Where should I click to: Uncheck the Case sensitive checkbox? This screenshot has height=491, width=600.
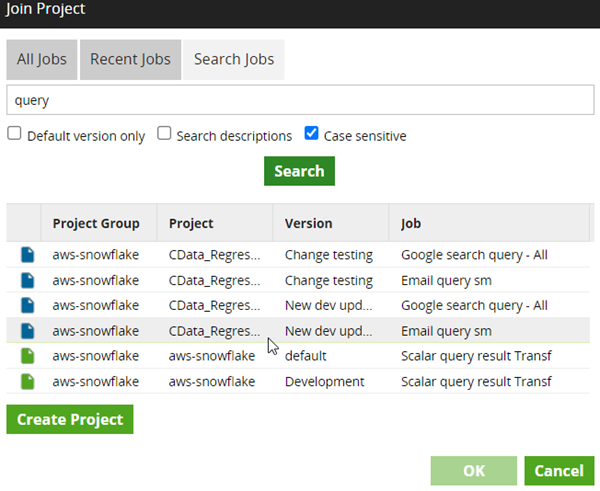311,134
